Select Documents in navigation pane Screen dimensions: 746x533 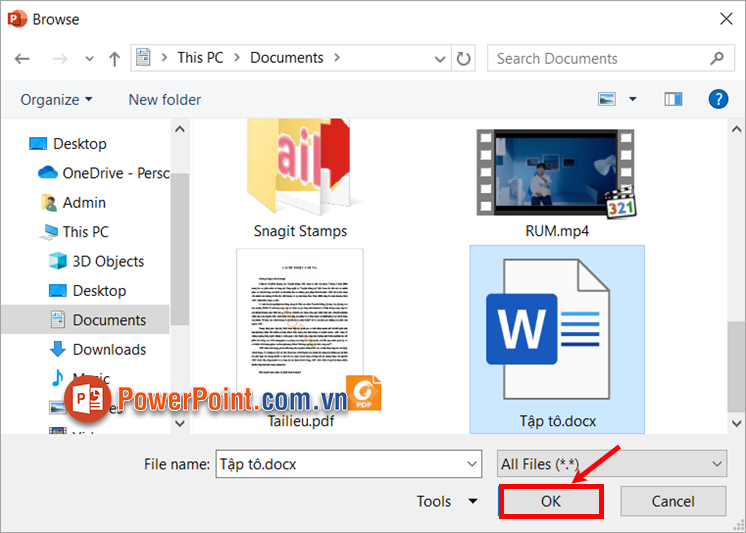(85, 320)
